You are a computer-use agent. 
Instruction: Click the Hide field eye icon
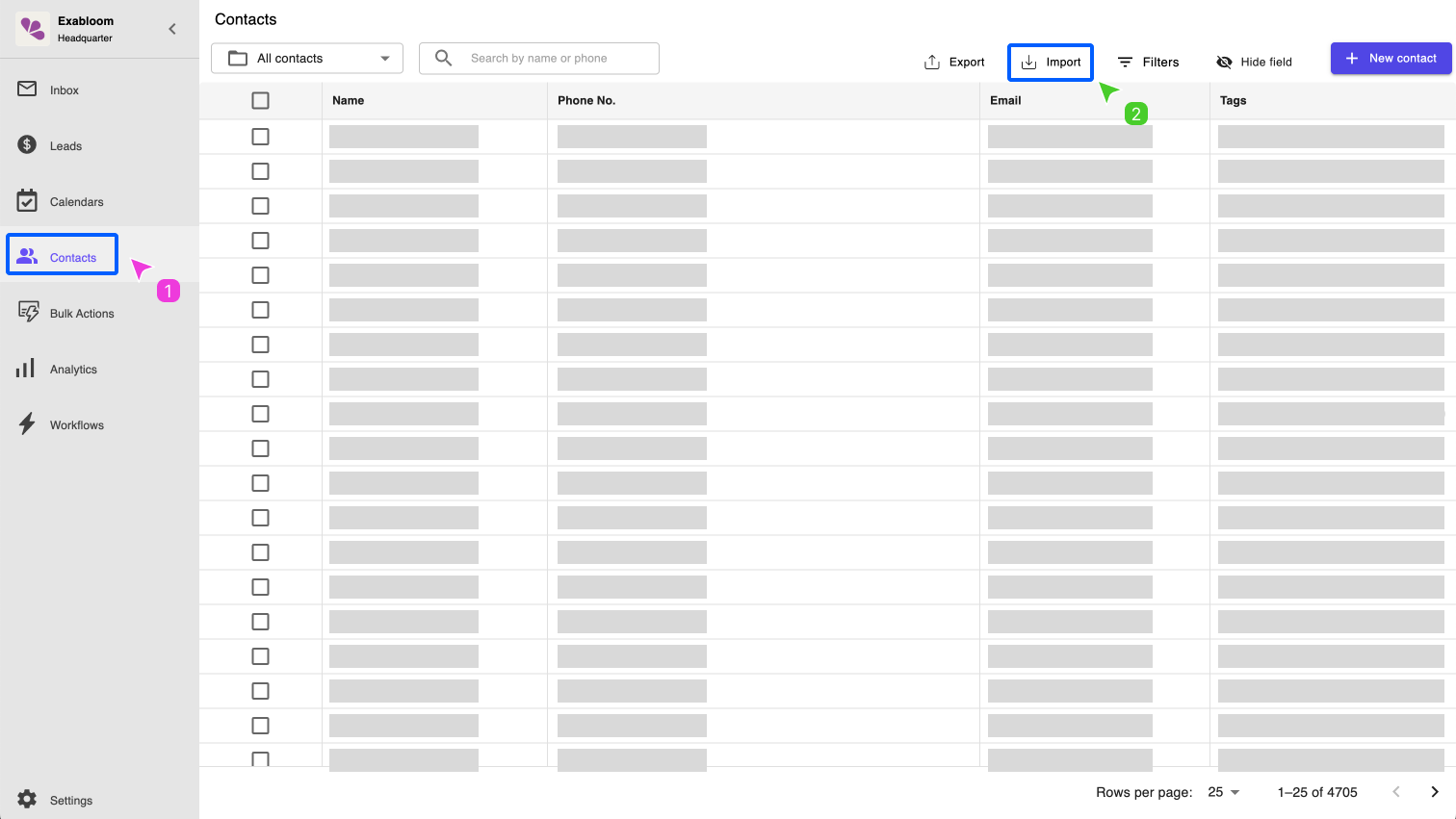point(1224,62)
